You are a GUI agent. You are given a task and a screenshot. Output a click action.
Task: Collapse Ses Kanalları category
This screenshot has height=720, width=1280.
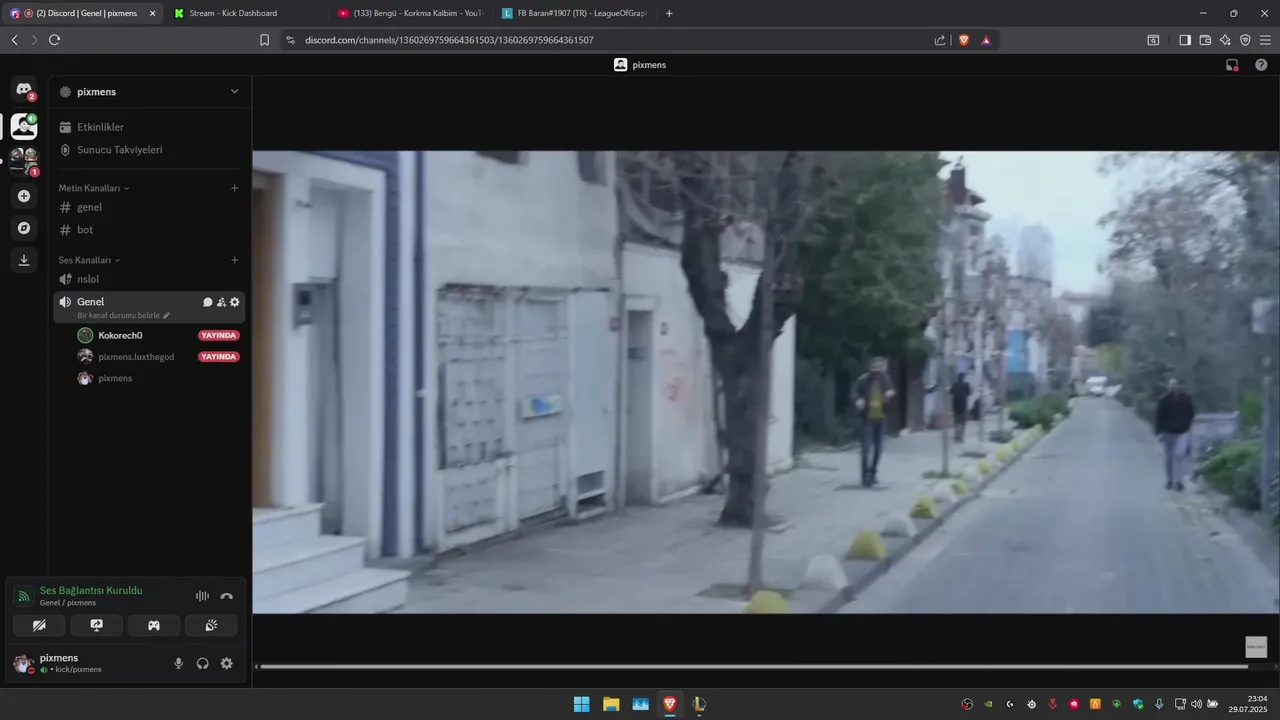tap(89, 260)
